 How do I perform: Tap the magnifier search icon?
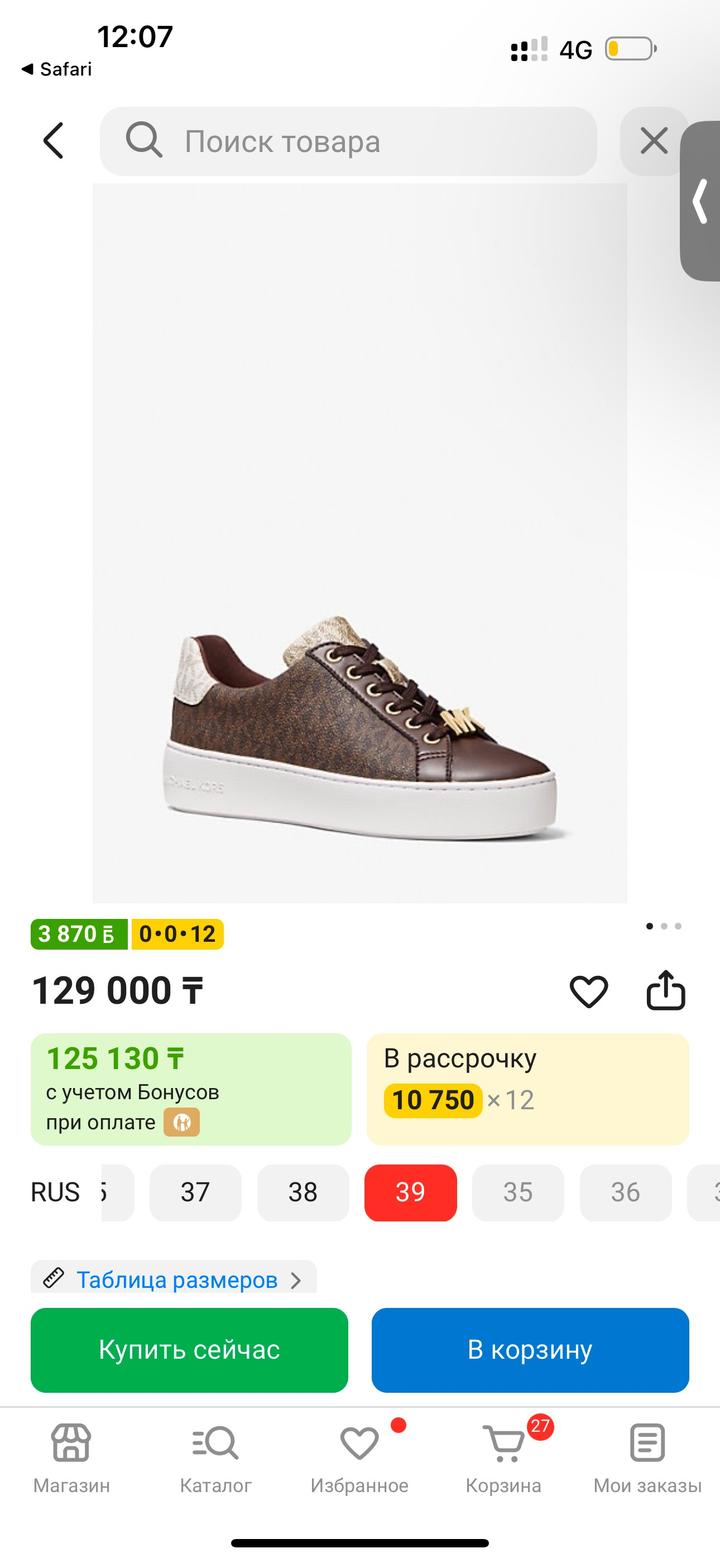click(144, 141)
